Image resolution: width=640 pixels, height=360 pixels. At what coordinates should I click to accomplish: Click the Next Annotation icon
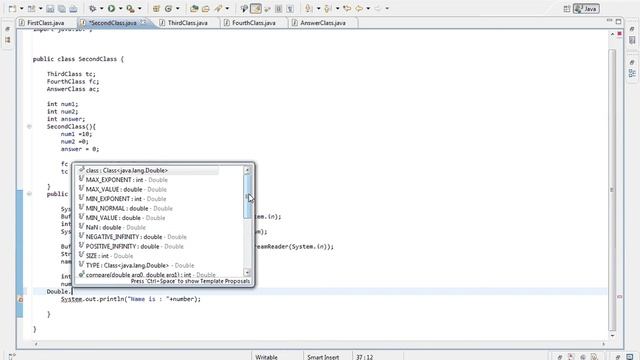pos(309,8)
